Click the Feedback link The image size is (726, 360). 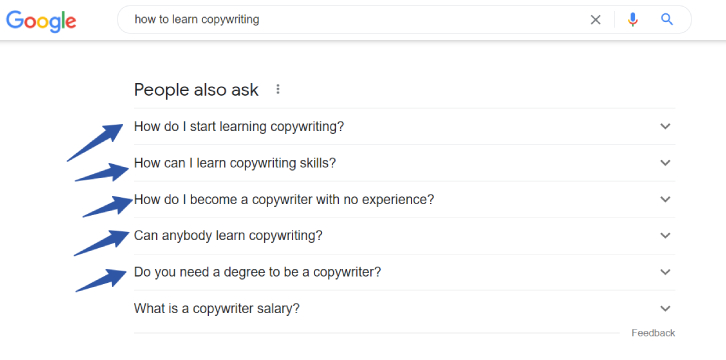653,333
